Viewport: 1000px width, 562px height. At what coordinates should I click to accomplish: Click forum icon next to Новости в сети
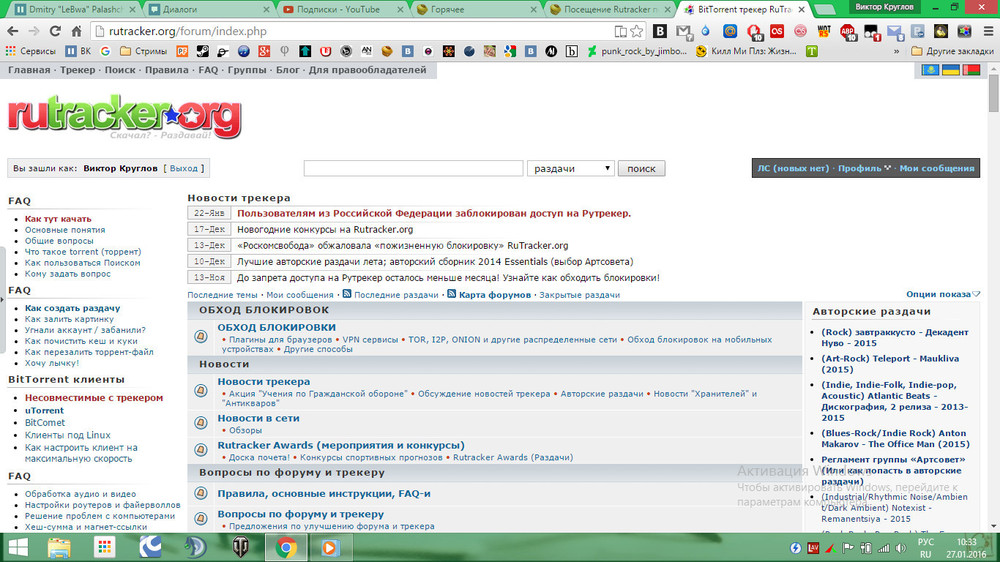coord(201,422)
